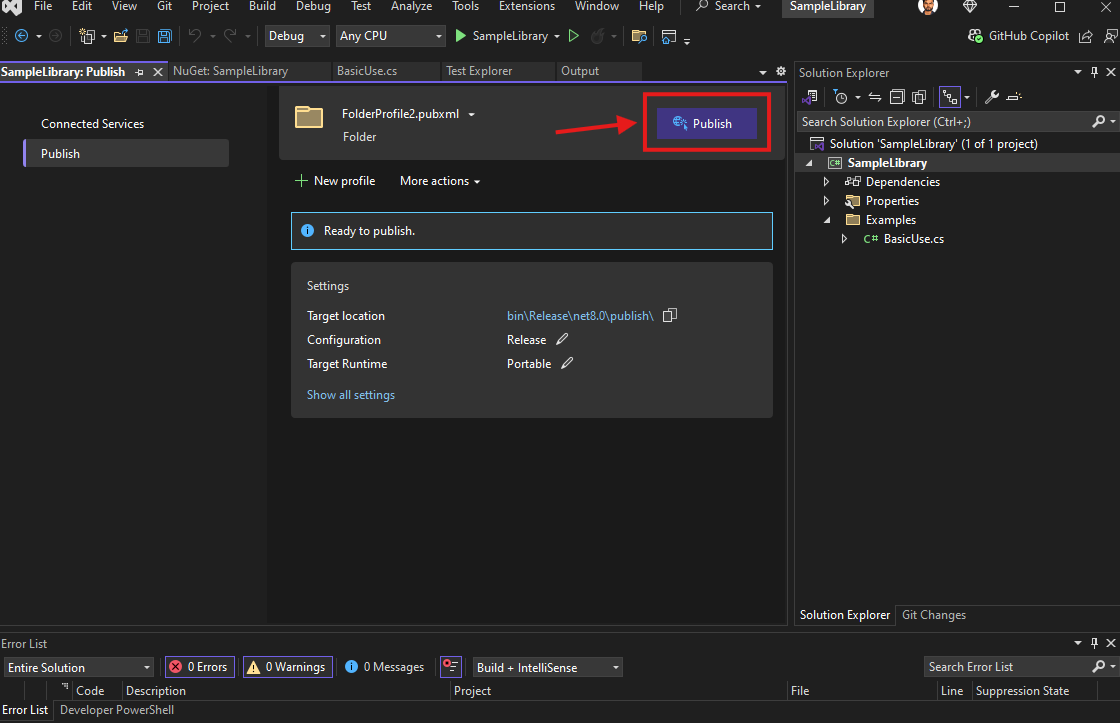The image size is (1120, 723).
Task: Click the Find in Files folder icon
Action: coord(639,36)
